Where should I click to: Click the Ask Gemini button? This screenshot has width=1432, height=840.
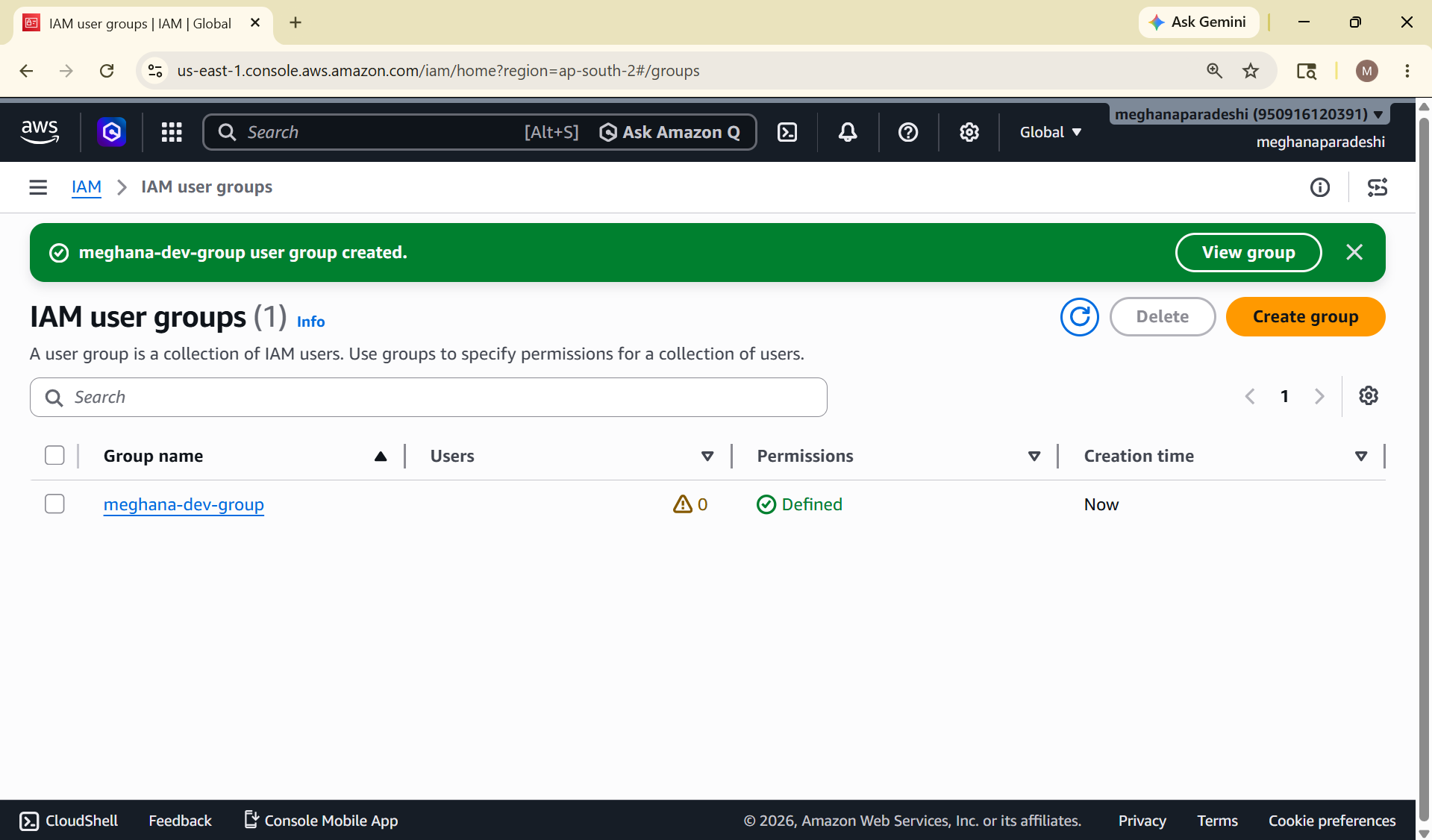[x=1198, y=22]
